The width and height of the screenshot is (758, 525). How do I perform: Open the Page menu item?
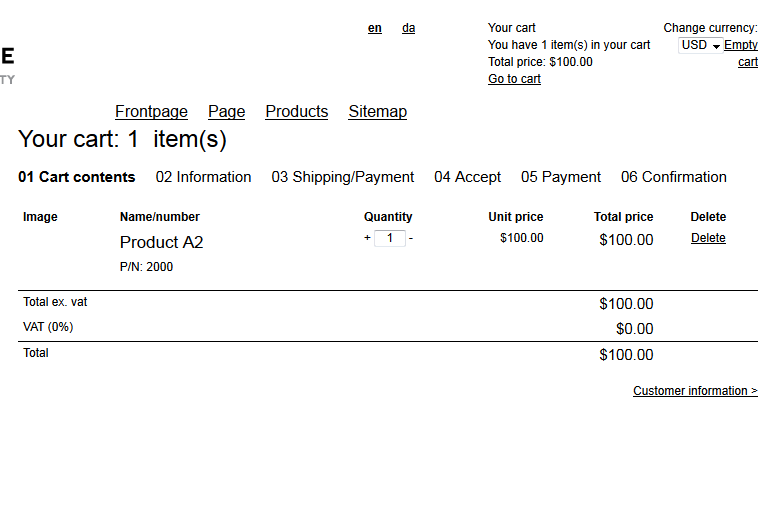[x=227, y=112]
